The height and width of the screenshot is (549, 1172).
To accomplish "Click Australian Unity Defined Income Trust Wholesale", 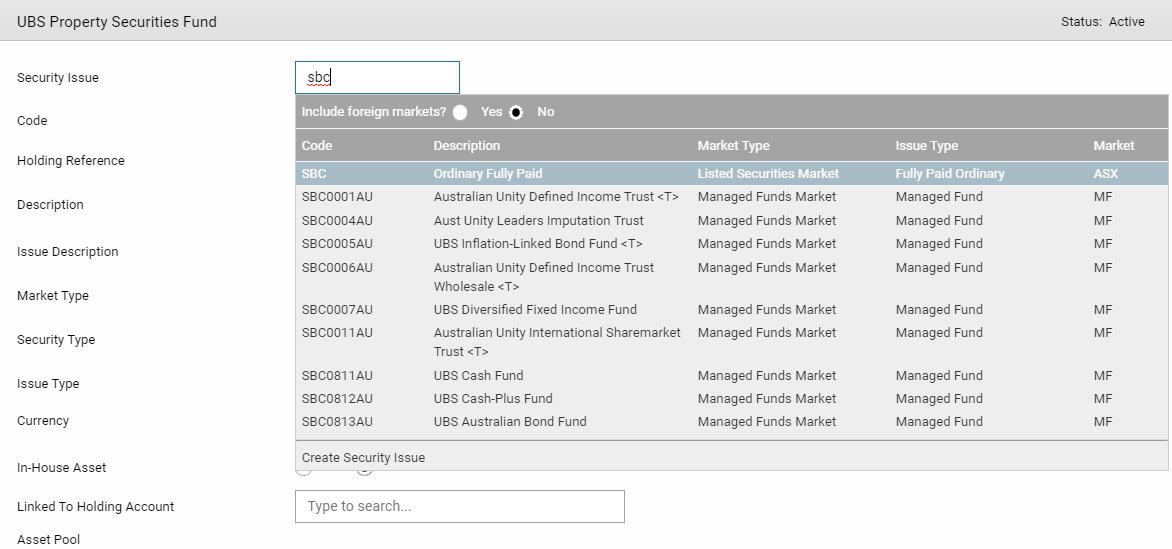I will [x=543, y=277].
